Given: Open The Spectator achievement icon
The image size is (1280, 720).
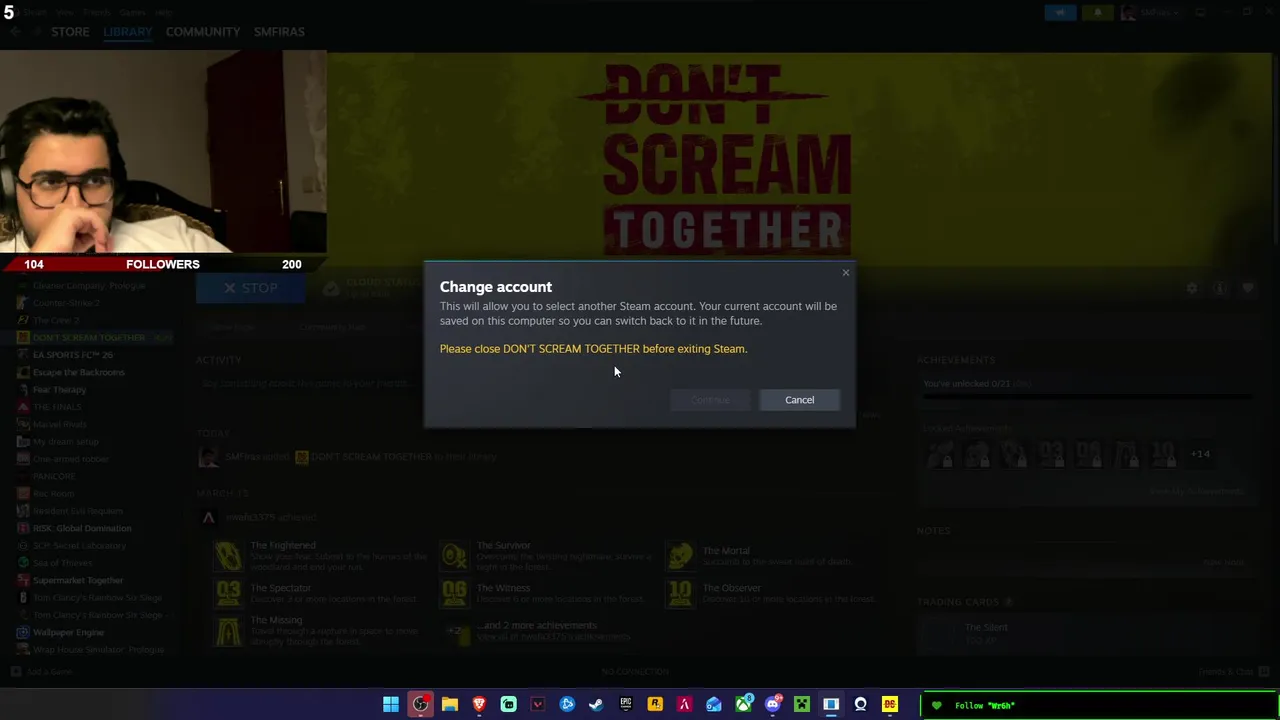Looking at the screenshot, I should pyautogui.click(x=228, y=593).
